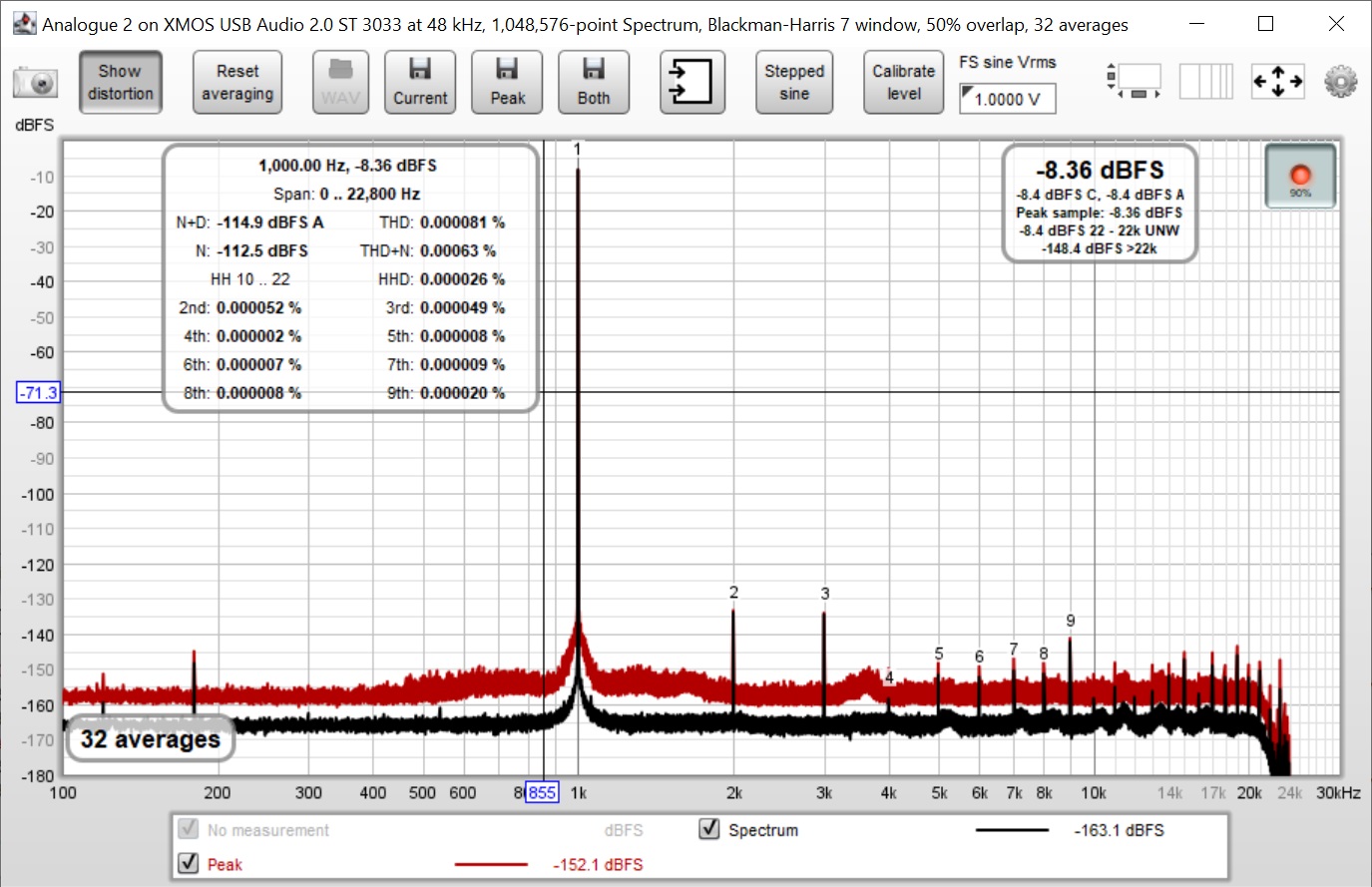Image resolution: width=1372 pixels, height=887 pixels.
Task: Click the large -8.36 dBFS level readout
Action: click(1100, 170)
